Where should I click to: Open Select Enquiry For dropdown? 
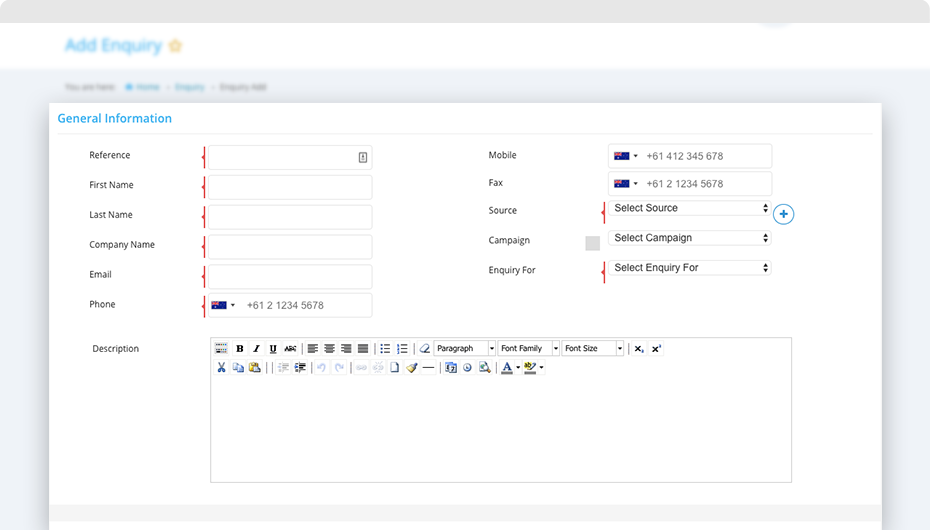point(689,268)
